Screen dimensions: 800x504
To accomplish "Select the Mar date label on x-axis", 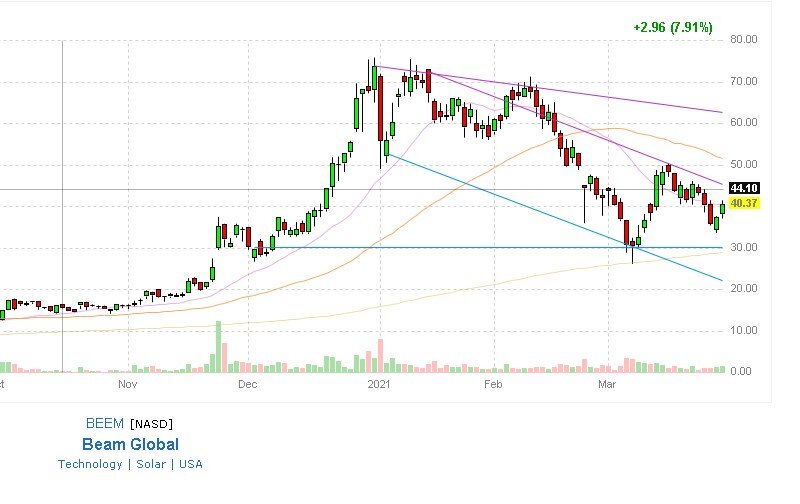I will 607,384.
